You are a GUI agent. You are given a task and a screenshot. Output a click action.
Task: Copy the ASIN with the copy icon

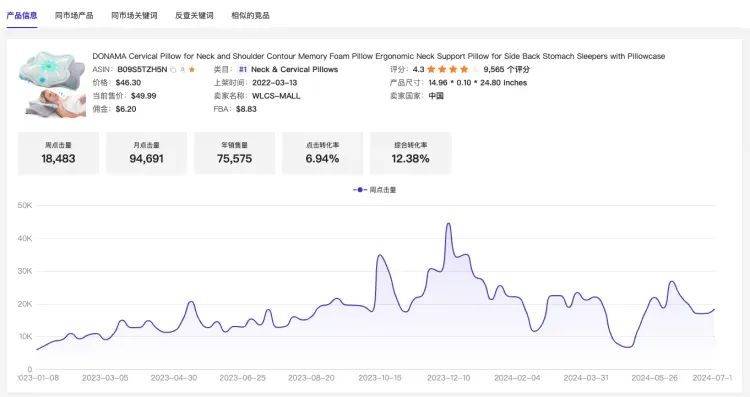click(173, 70)
